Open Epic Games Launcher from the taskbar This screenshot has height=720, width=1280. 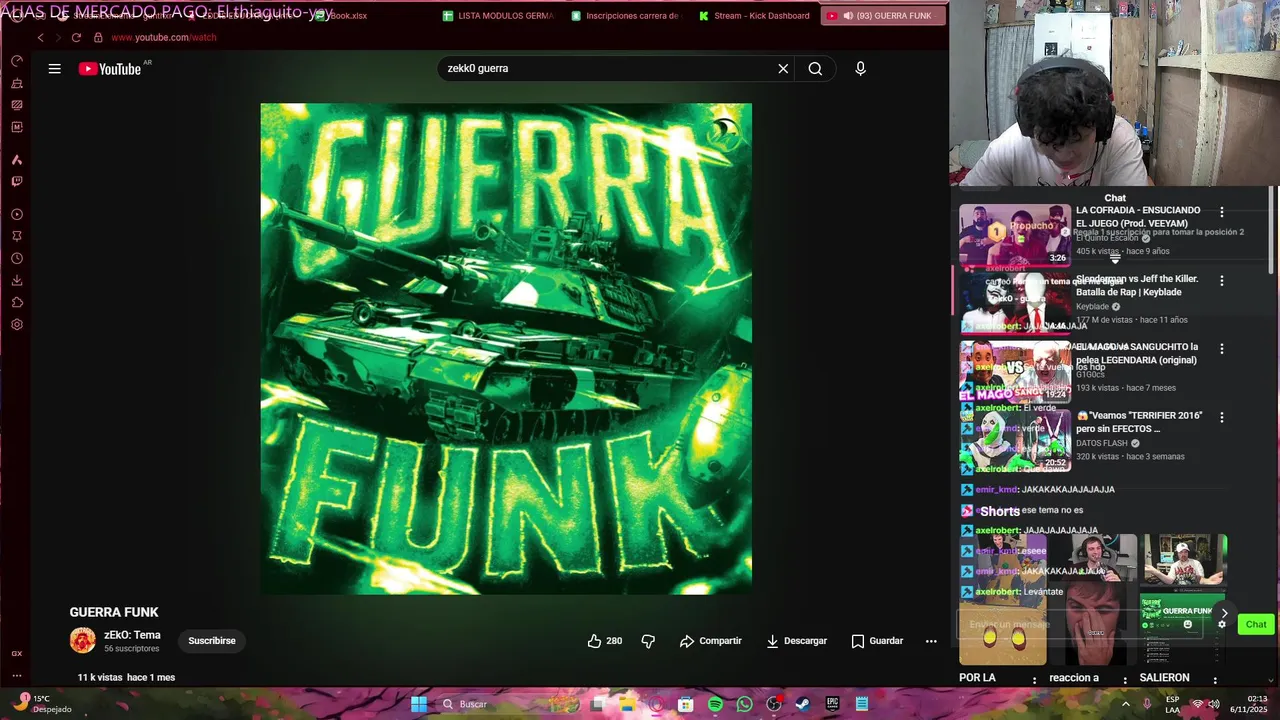(x=832, y=704)
